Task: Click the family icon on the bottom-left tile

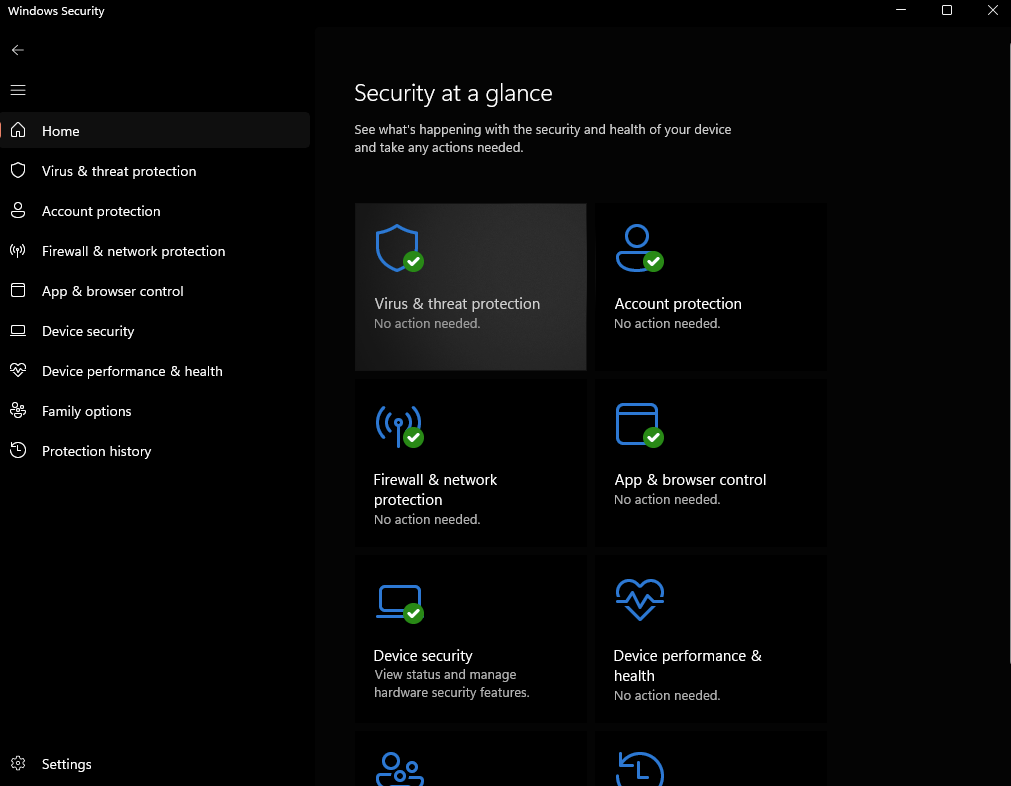Action: (399, 768)
